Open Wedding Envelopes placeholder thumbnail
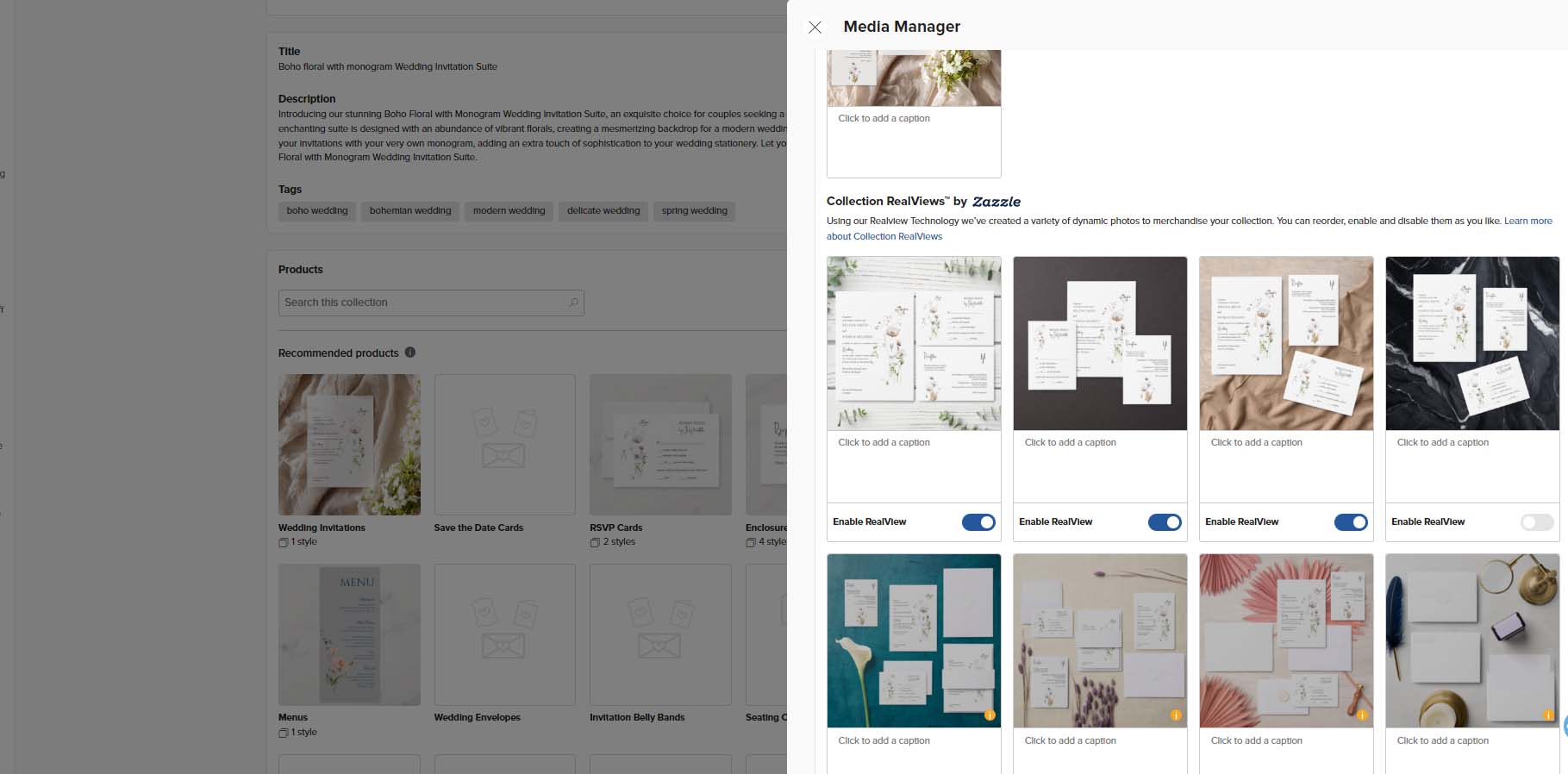This screenshot has width=1568, height=774. point(504,634)
